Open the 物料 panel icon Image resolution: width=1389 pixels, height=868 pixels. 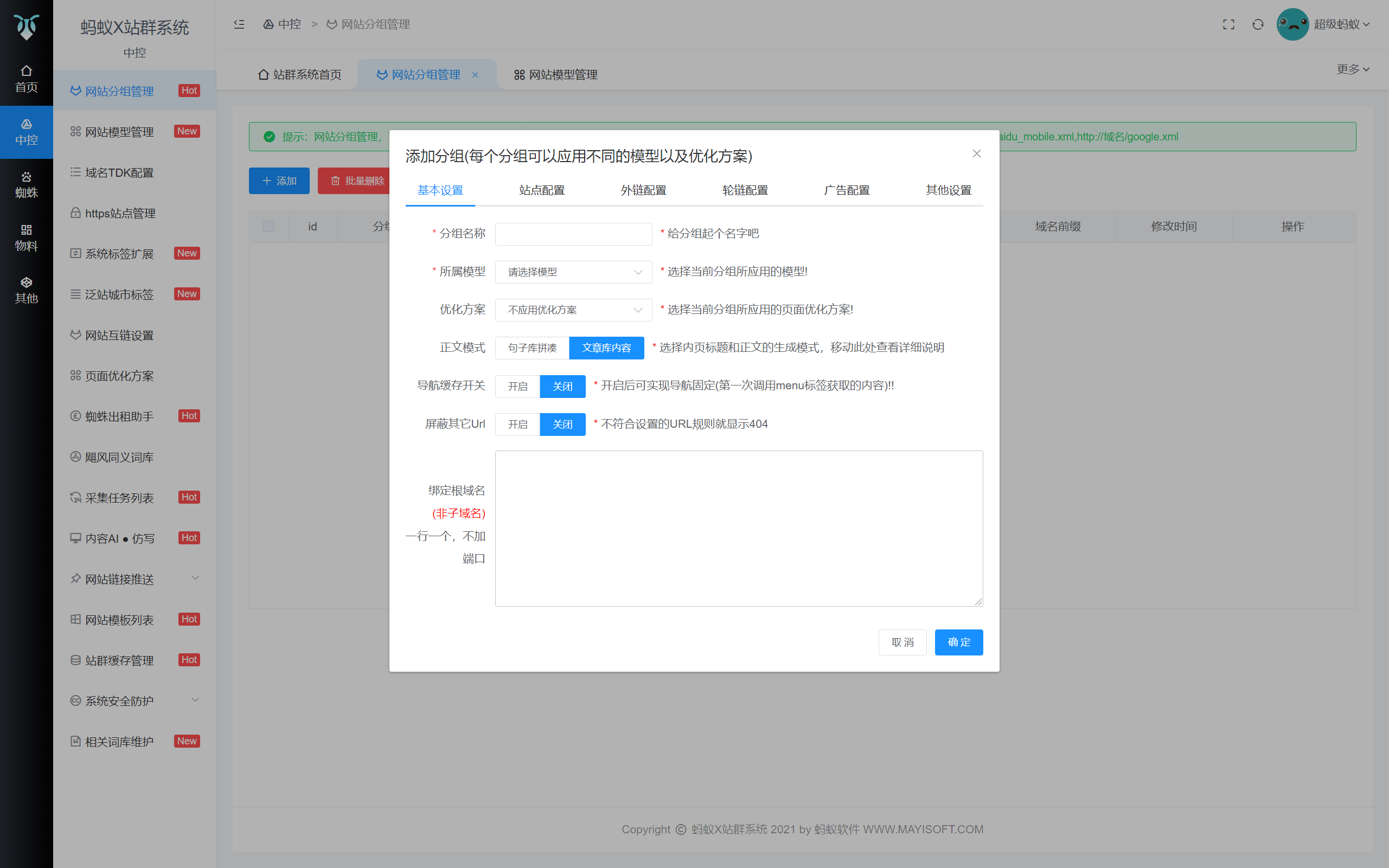coord(27,236)
